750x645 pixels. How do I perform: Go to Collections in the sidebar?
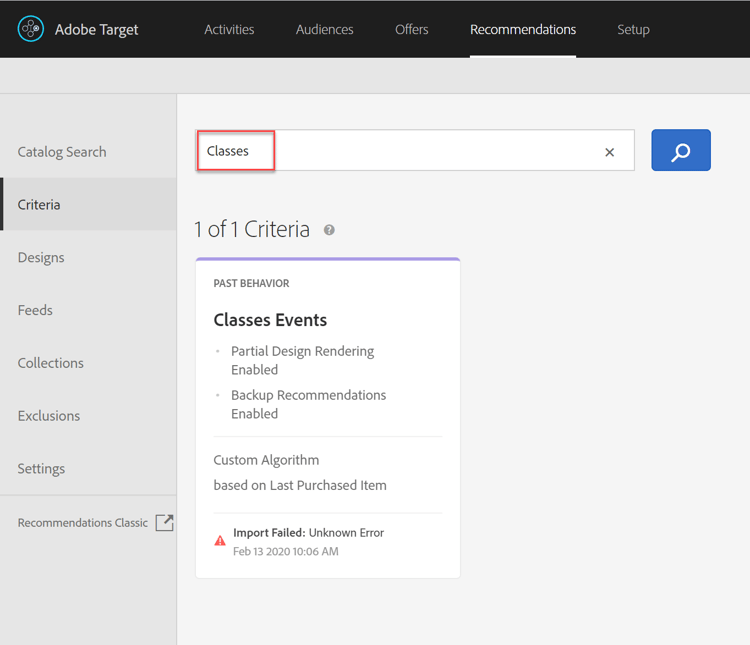click(50, 363)
